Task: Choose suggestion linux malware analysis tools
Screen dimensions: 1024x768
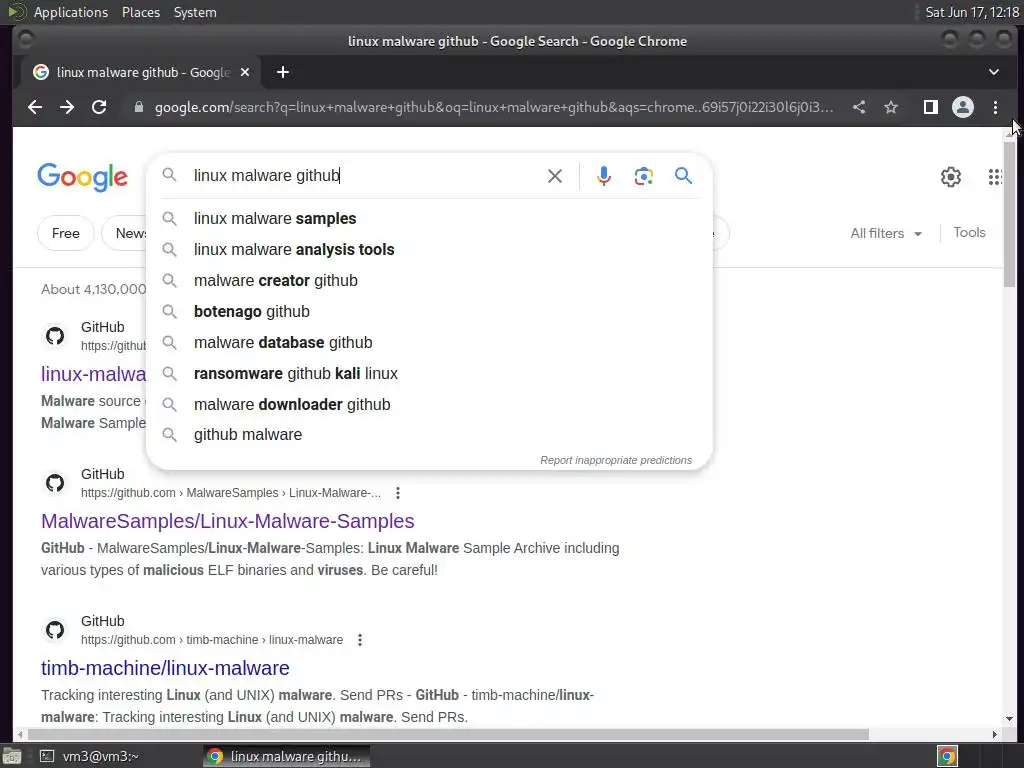Action: coord(430,249)
